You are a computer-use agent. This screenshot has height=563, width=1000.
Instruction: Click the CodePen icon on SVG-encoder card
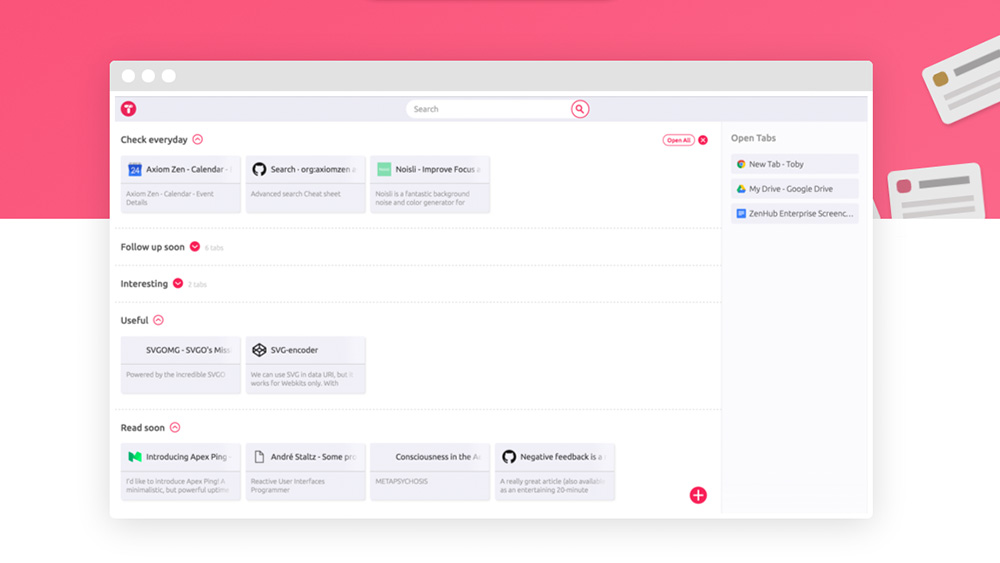click(x=259, y=350)
